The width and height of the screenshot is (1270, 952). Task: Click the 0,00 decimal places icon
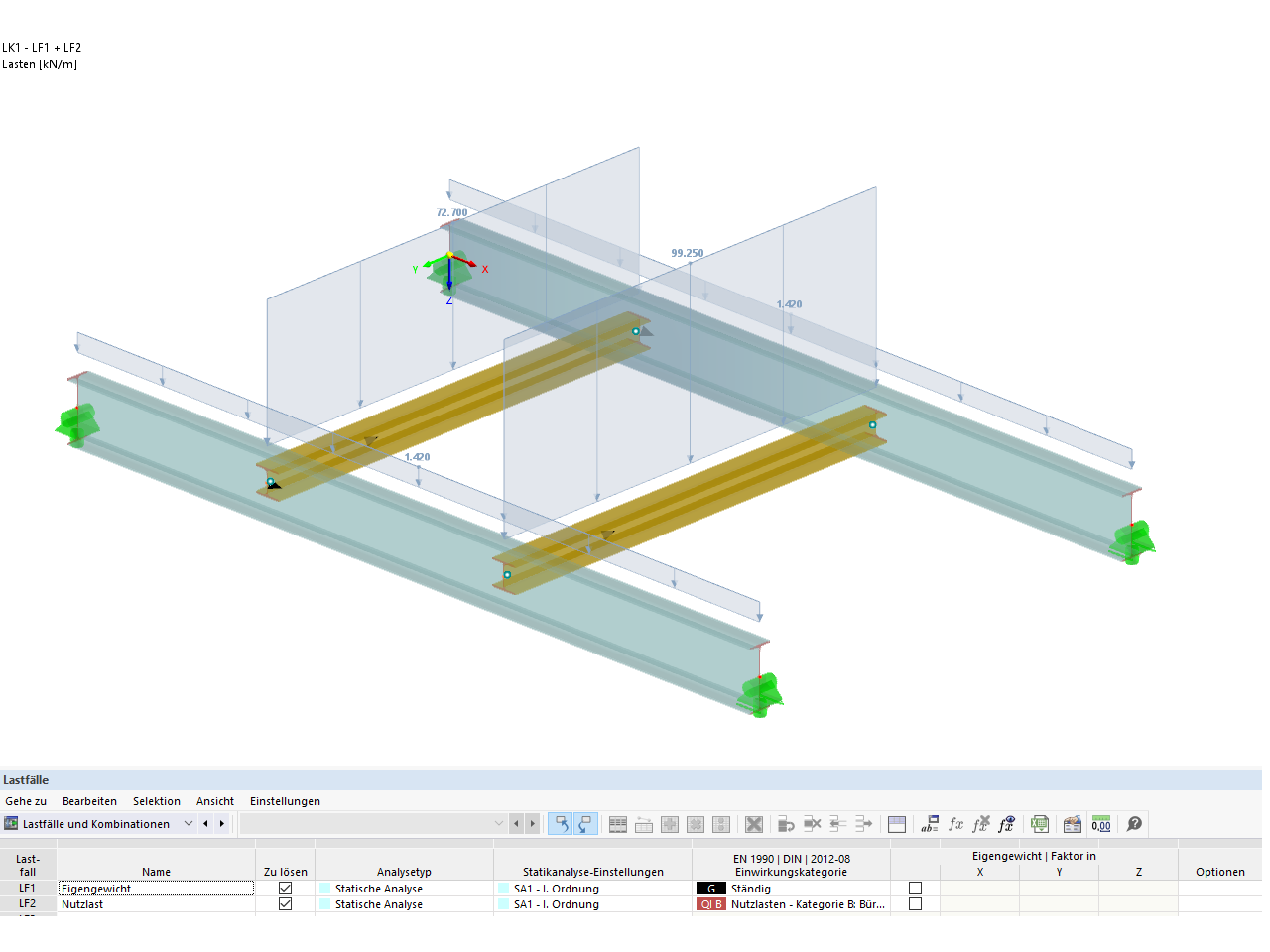1101,824
